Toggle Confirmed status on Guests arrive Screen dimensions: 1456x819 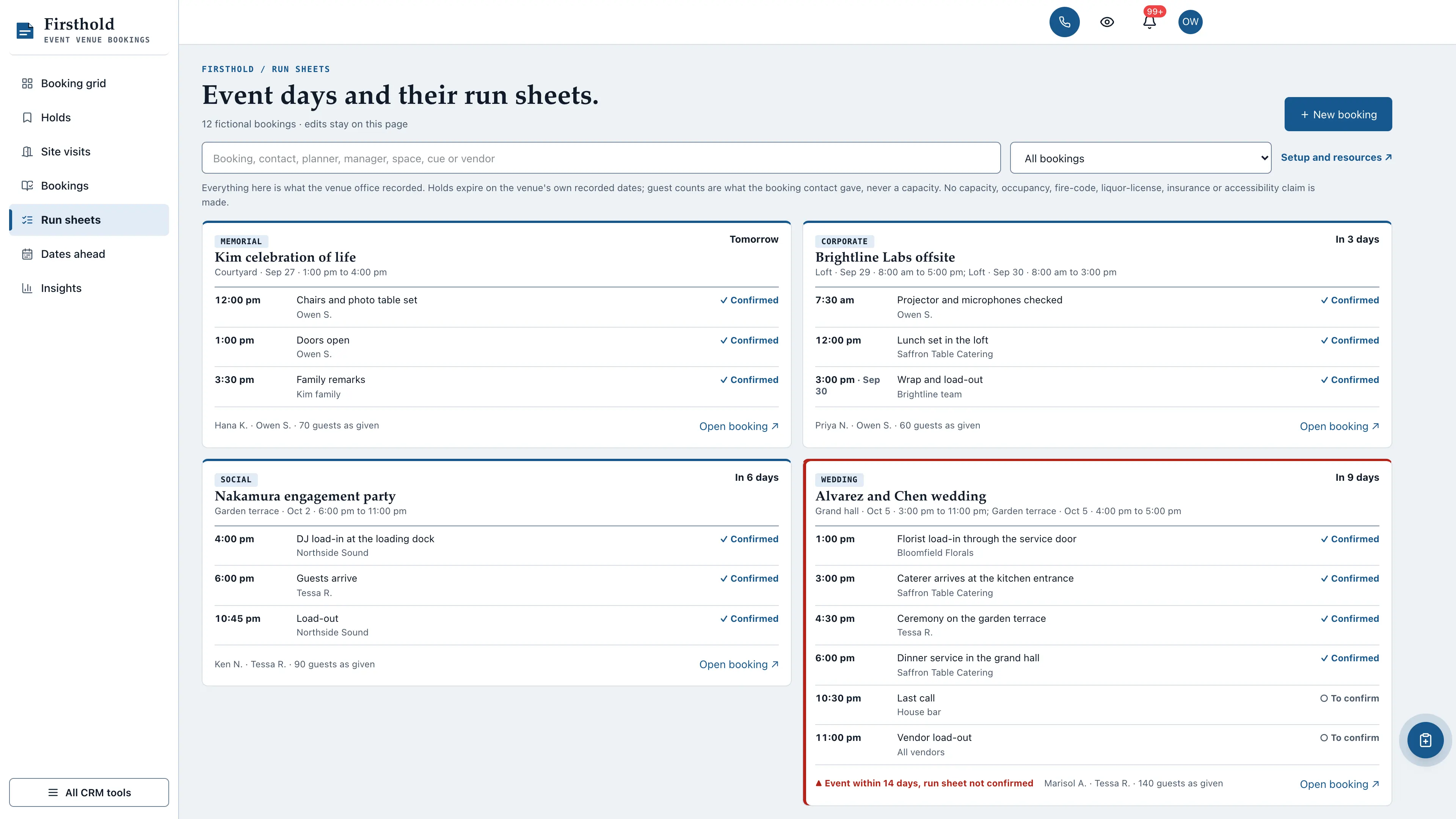[x=749, y=579]
